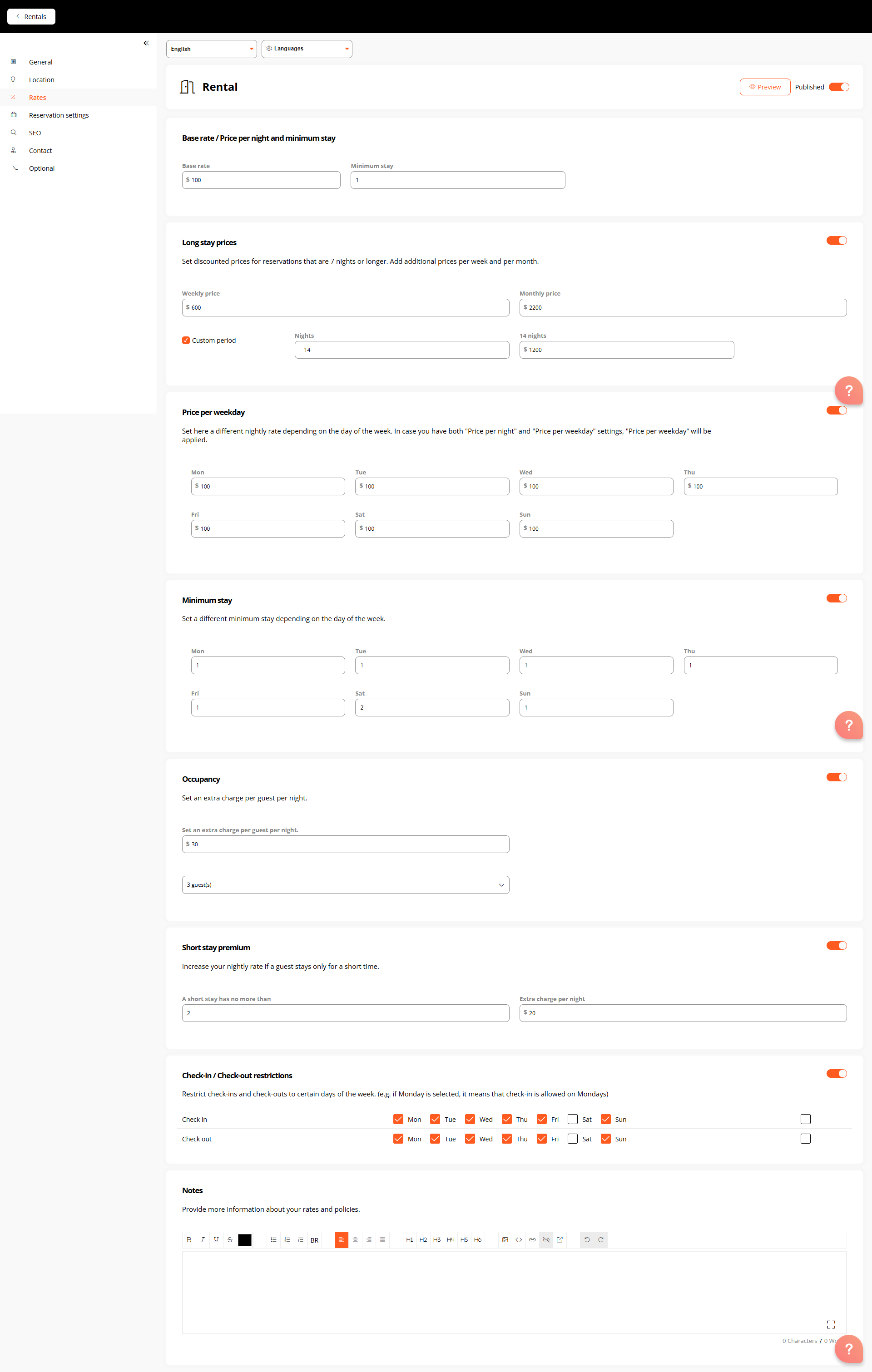The image size is (872, 1372).
Task: Redo the last edit in Notes
Action: tap(601, 1240)
